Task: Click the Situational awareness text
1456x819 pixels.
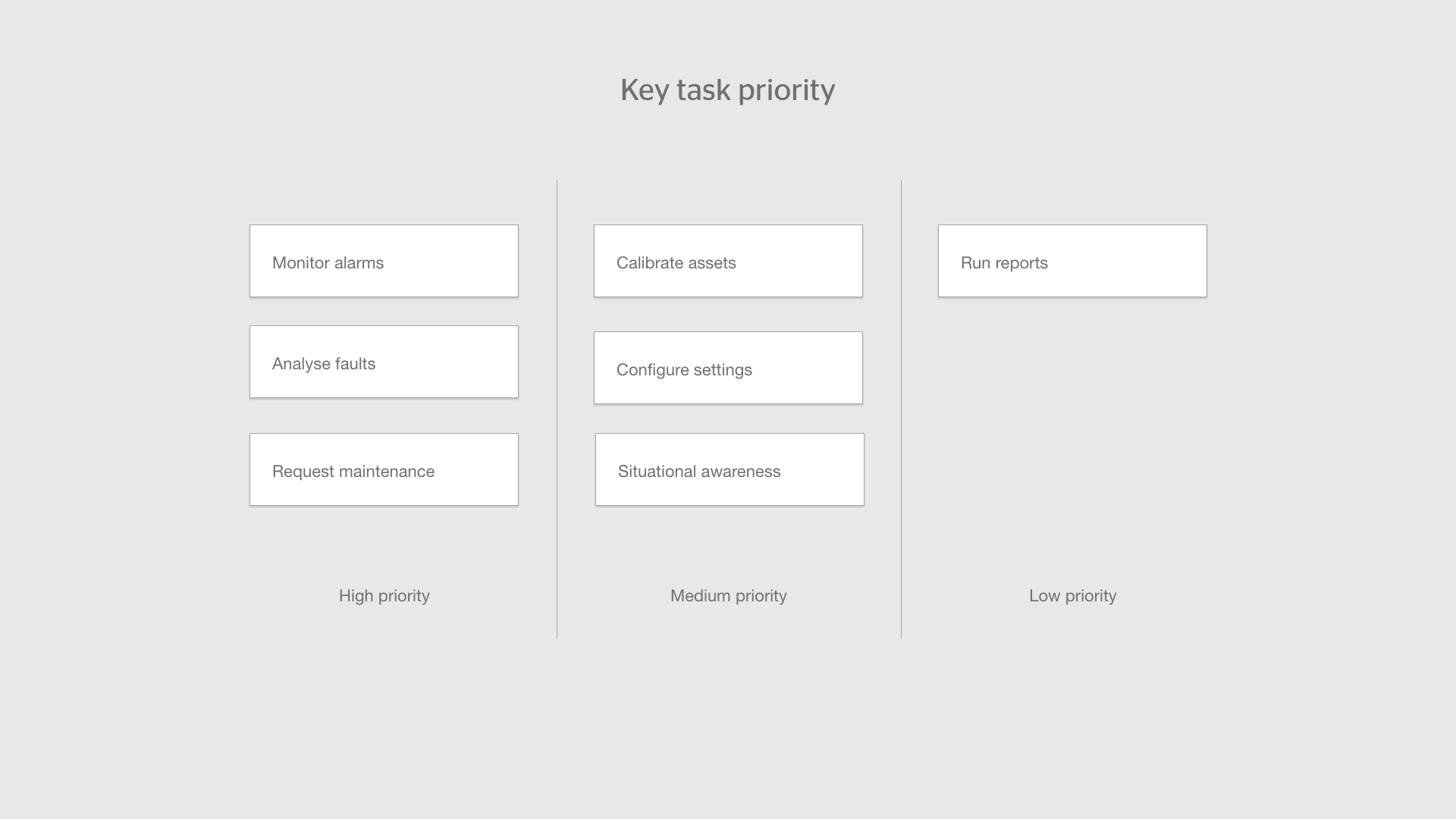Action: click(x=699, y=472)
